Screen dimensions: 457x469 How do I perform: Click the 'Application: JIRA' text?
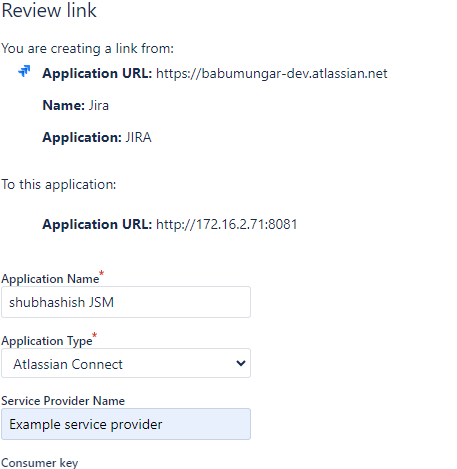click(x=97, y=137)
